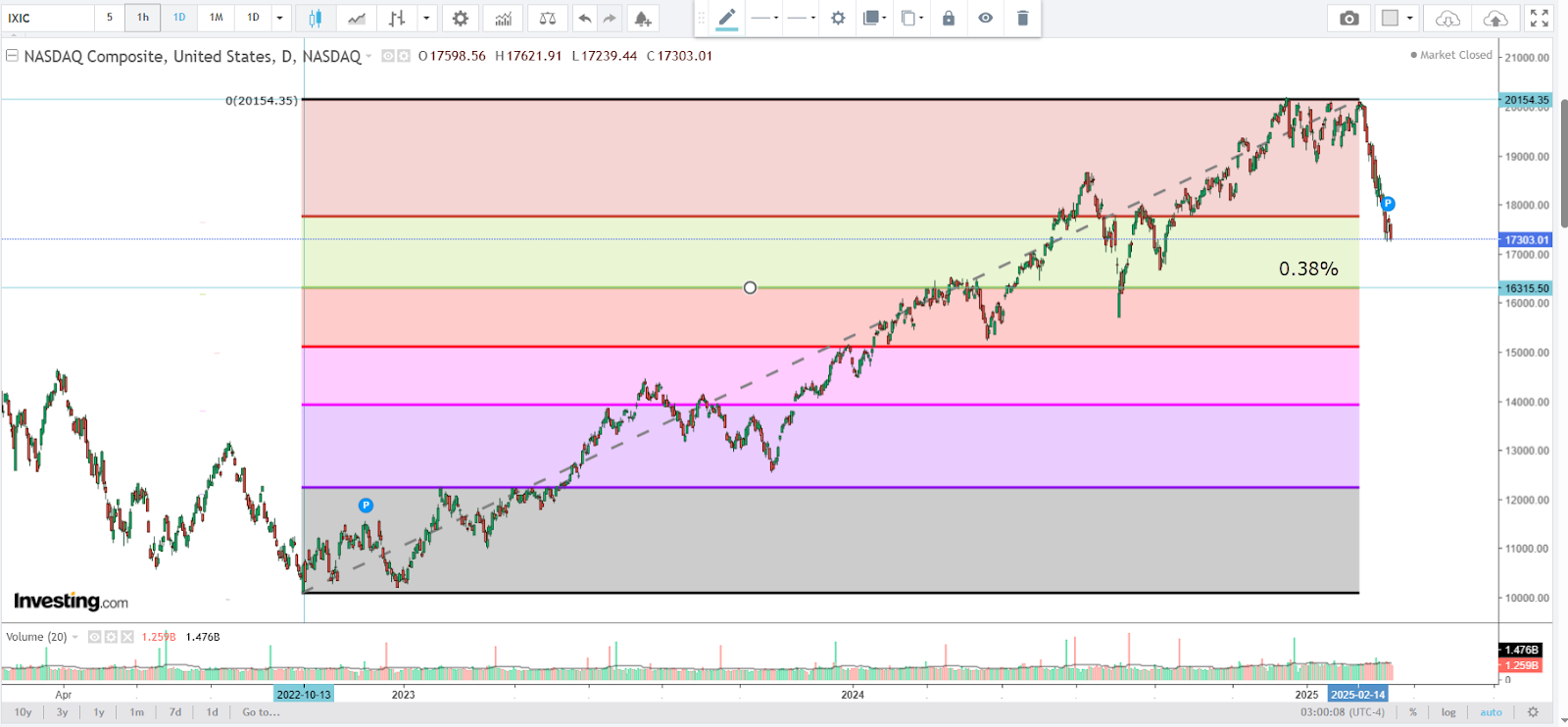This screenshot has width=1568, height=727.
Task: Select the blue 1D timeframe
Action: 179,18
